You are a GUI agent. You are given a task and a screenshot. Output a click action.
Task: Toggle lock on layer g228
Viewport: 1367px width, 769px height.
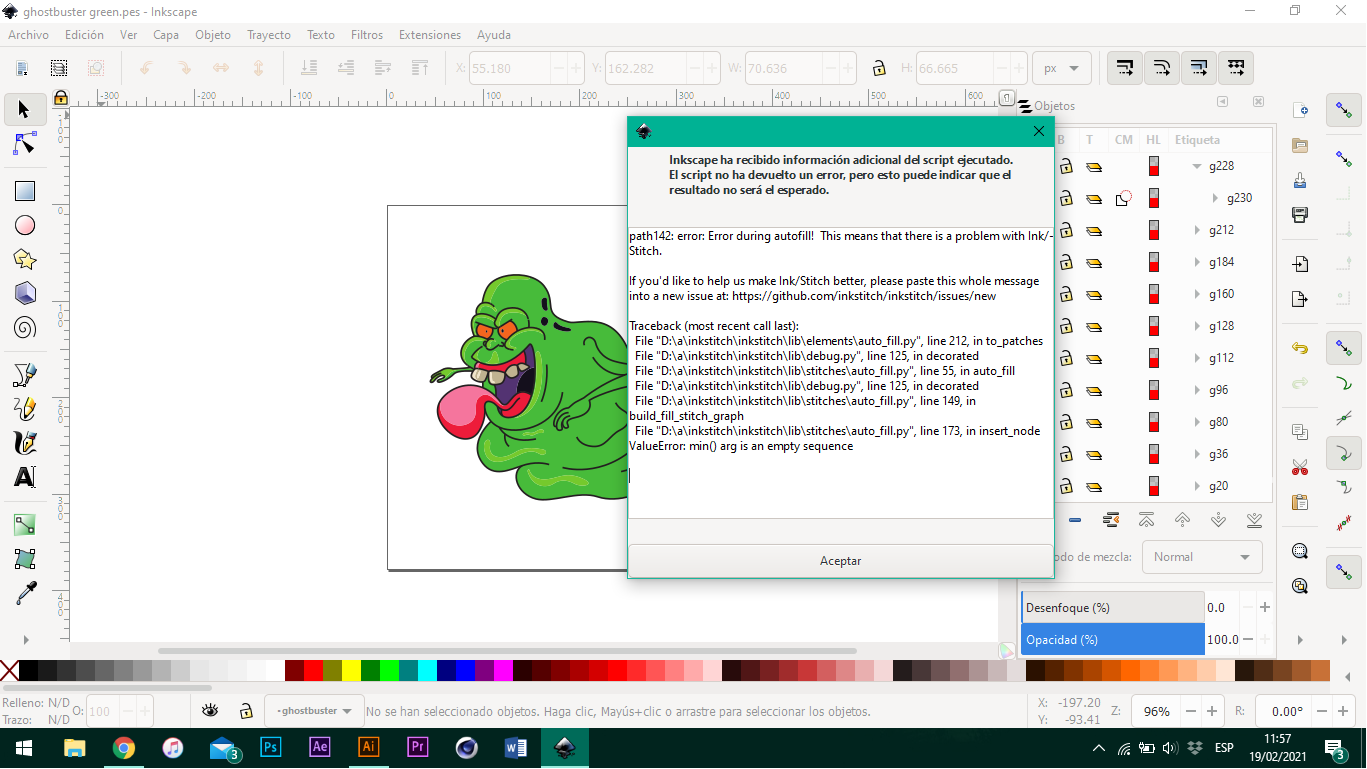click(1066, 166)
